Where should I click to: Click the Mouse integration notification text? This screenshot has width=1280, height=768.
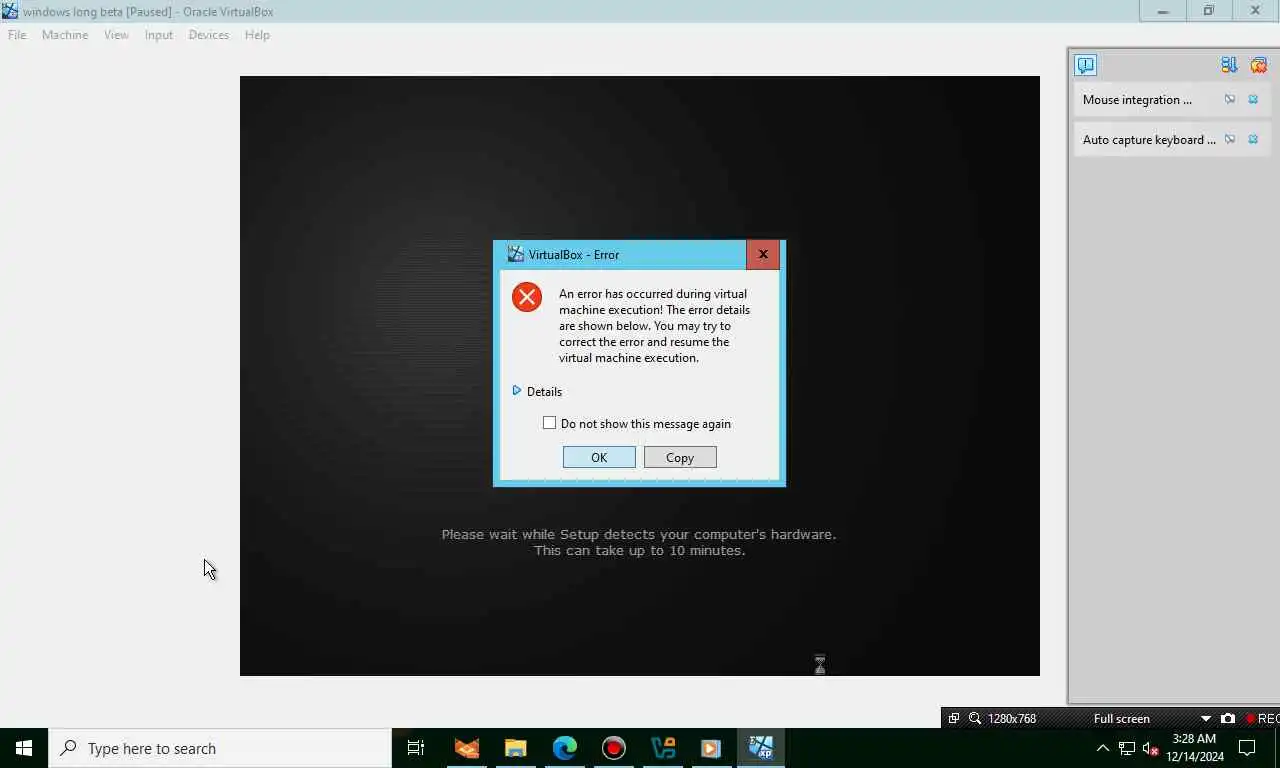[1137, 100]
